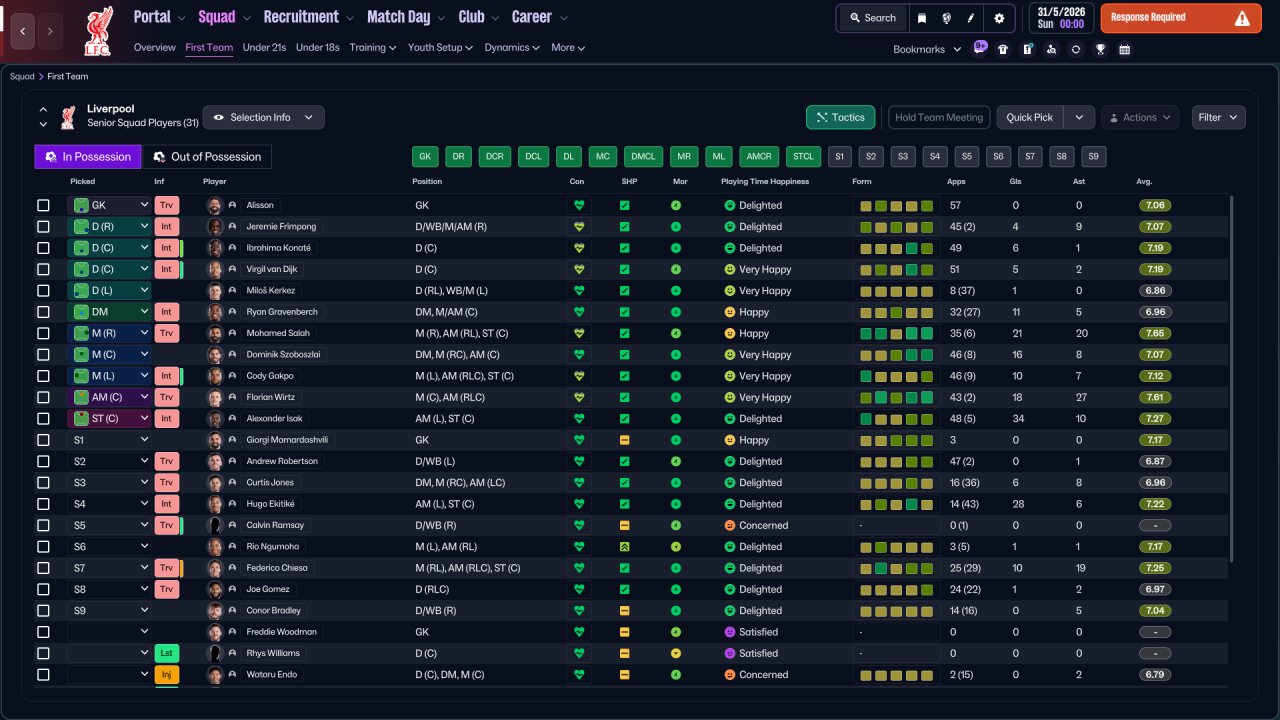
Task: Tick the checkbox for Alisson
Action: (43, 205)
